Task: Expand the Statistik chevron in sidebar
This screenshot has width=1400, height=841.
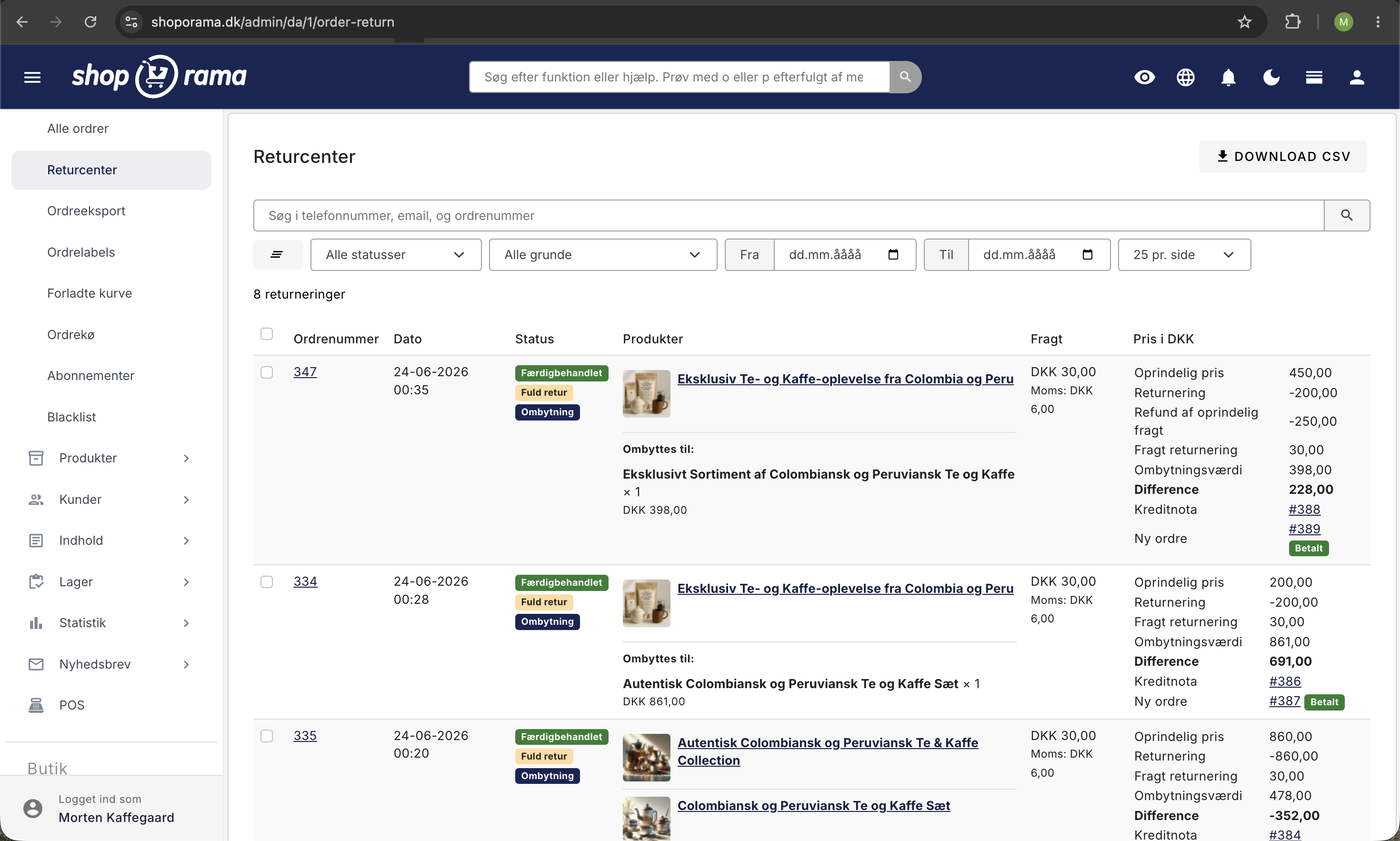Action: [186, 623]
